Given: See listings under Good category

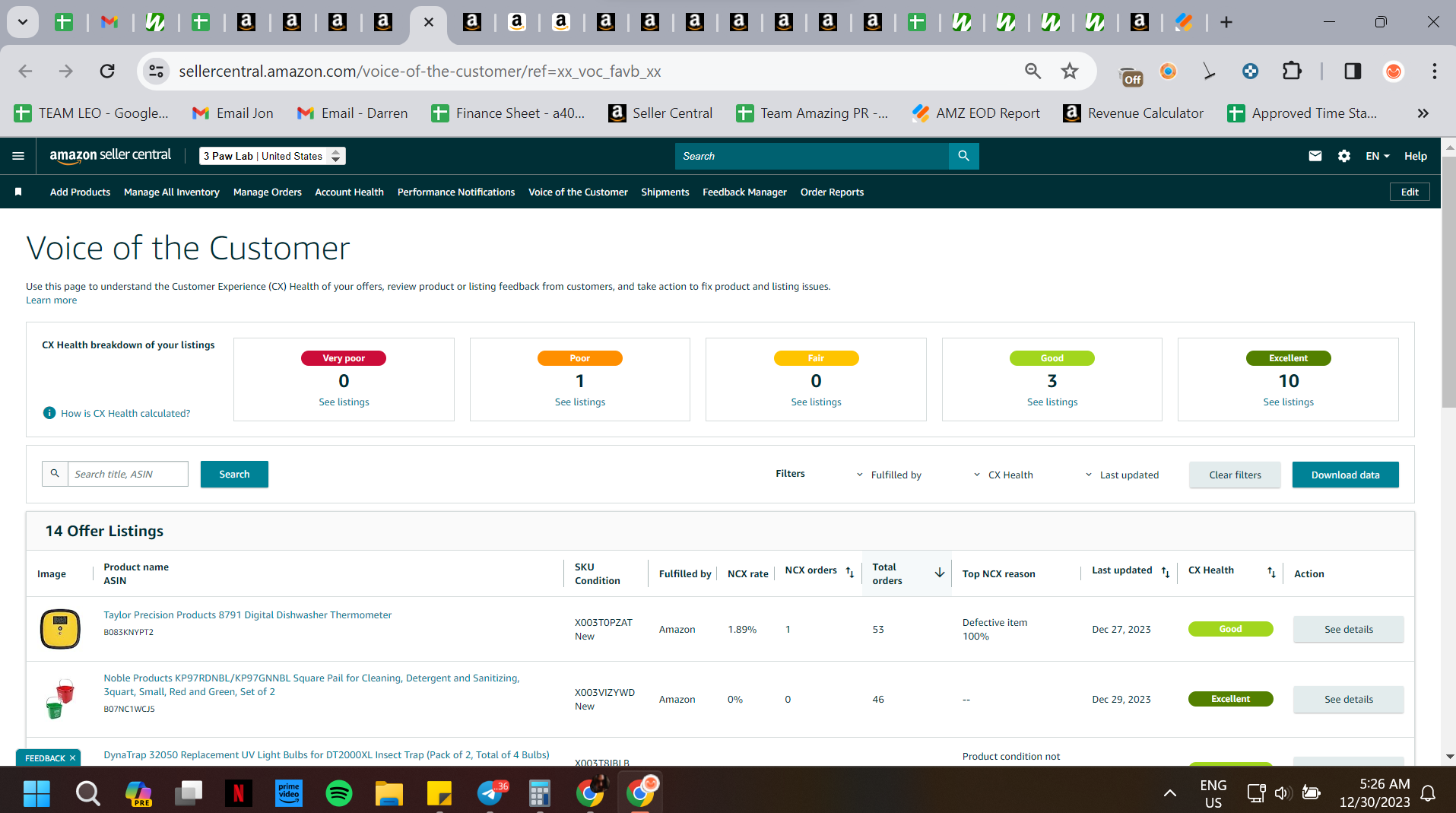Looking at the screenshot, I should 1052,402.
